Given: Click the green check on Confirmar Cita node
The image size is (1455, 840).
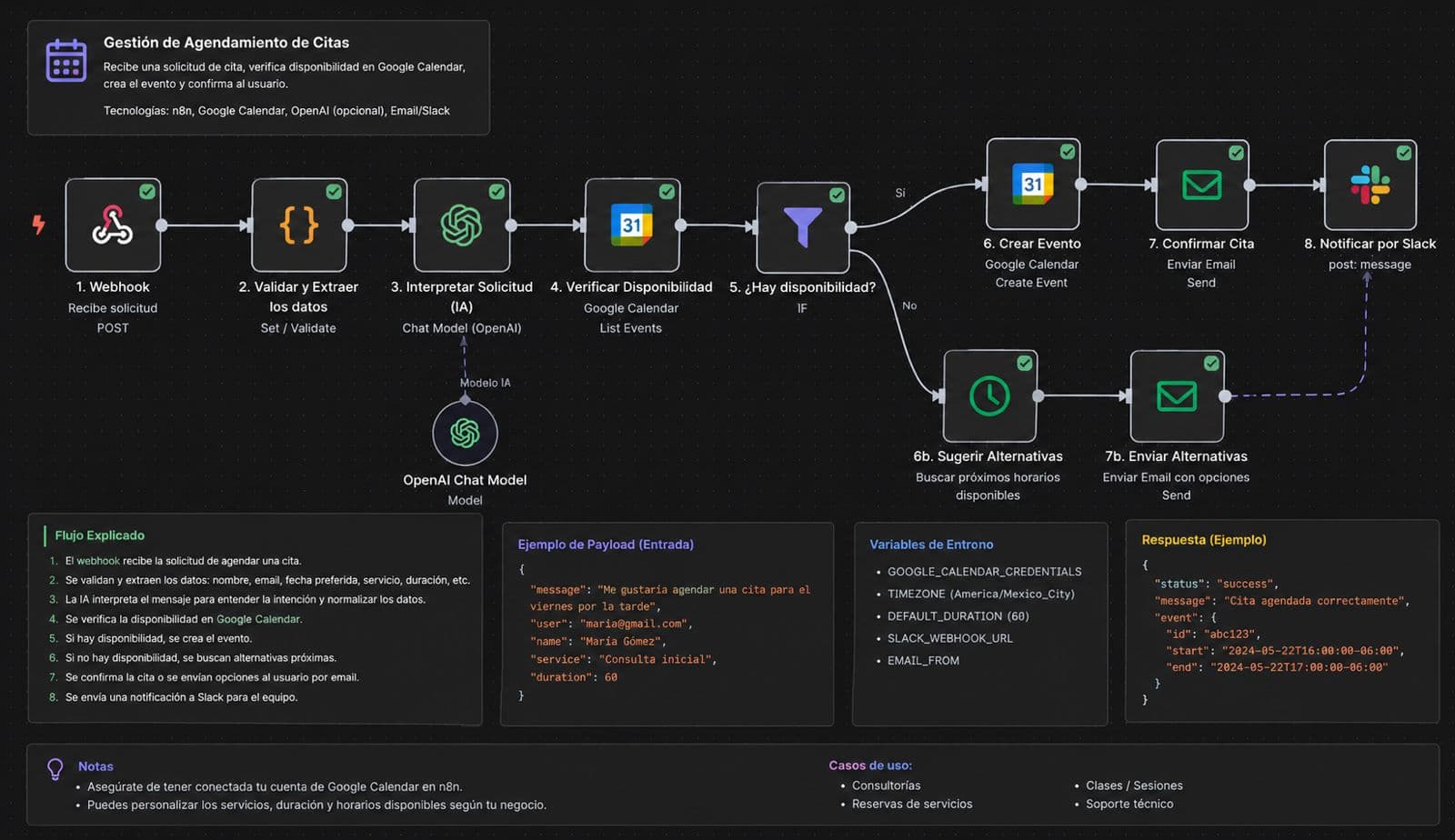Looking at the screenshot, I should pos(1236,153).
